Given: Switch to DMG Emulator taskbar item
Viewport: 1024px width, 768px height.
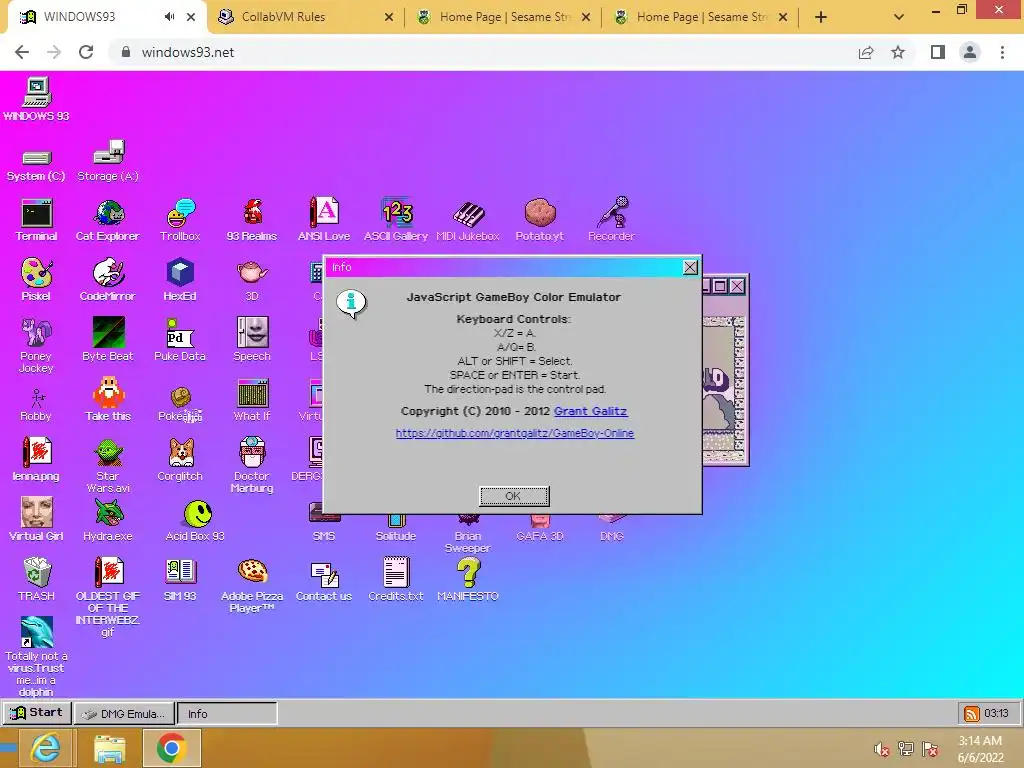Looking at the screenshot, I should [x=124, y=714].
